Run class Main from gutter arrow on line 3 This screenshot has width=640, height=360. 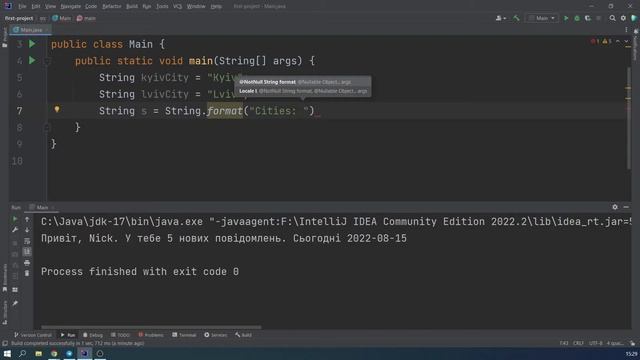32,44
